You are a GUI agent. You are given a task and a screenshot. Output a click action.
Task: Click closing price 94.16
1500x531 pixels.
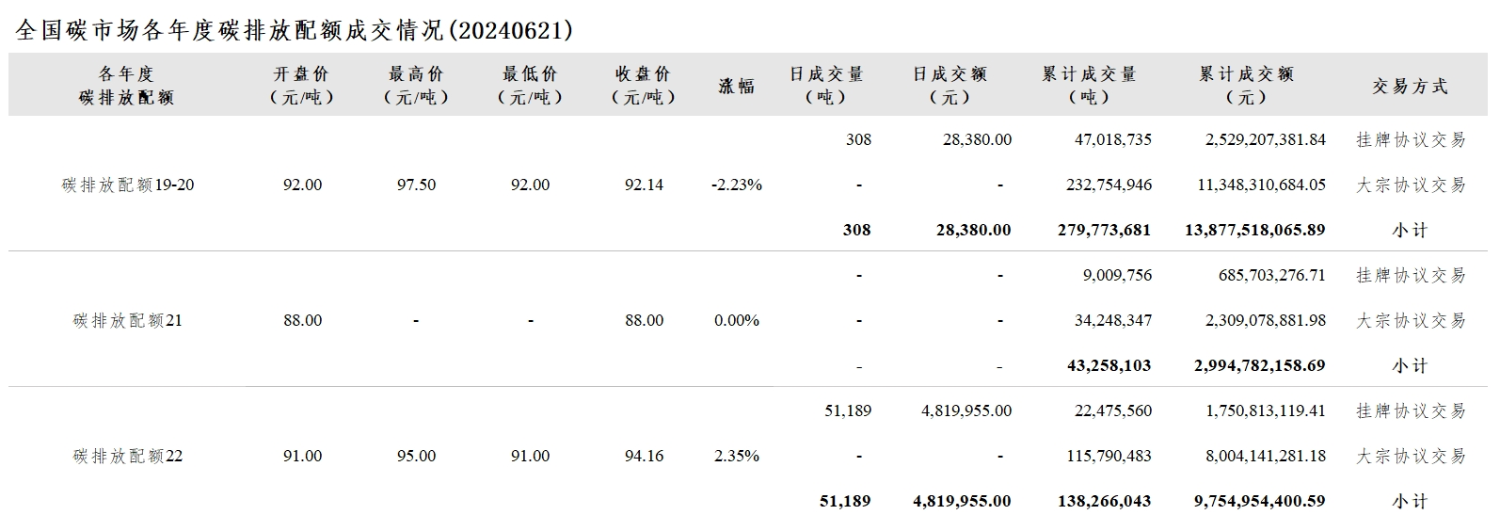coord(644,456)
